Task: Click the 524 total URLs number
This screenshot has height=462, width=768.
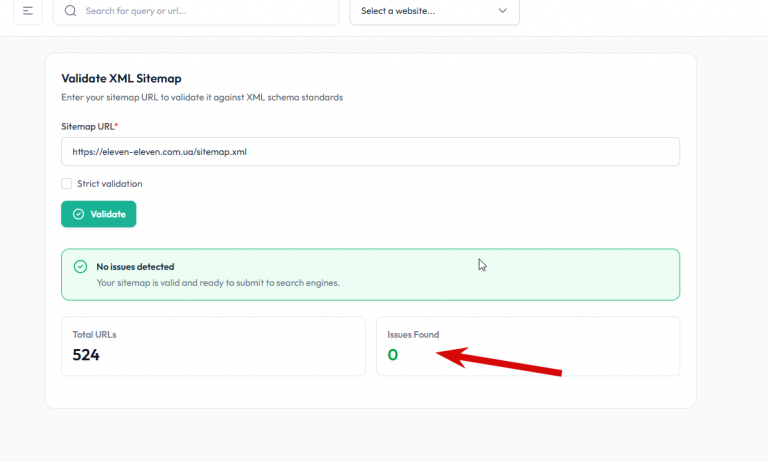Action: 86,355
